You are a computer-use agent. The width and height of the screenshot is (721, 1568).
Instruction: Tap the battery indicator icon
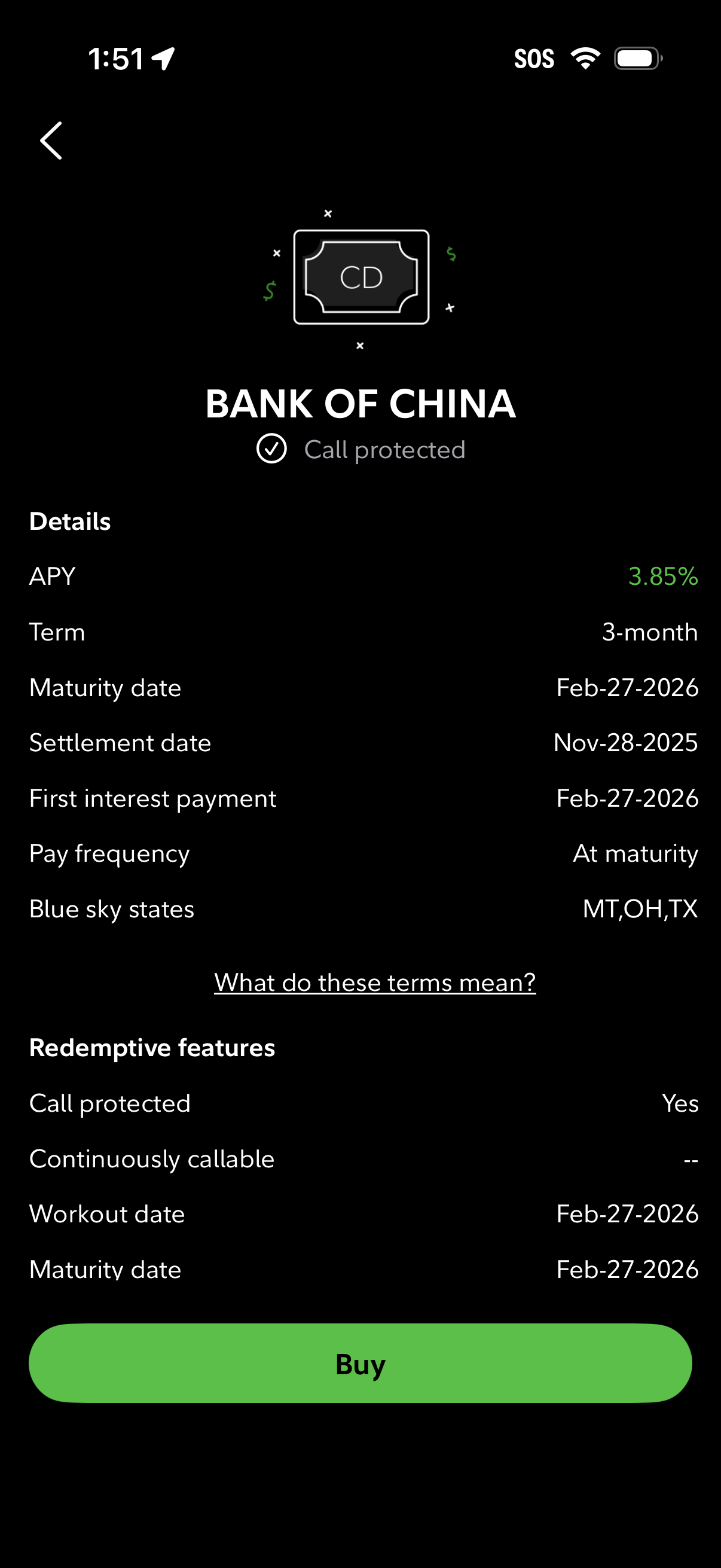pyautogui.click(x=638, y=59)
